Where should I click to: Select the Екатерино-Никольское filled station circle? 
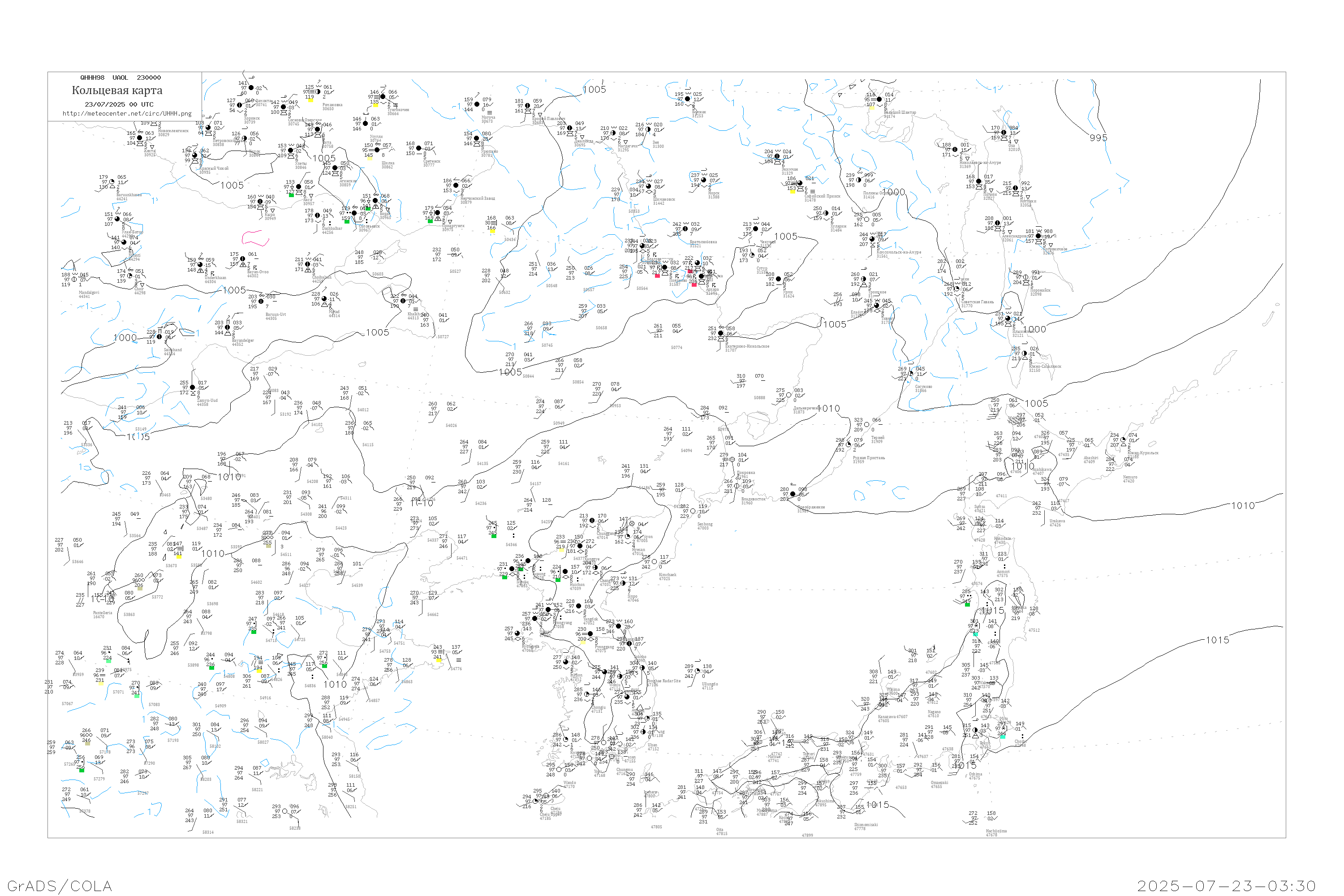(720, 334)
